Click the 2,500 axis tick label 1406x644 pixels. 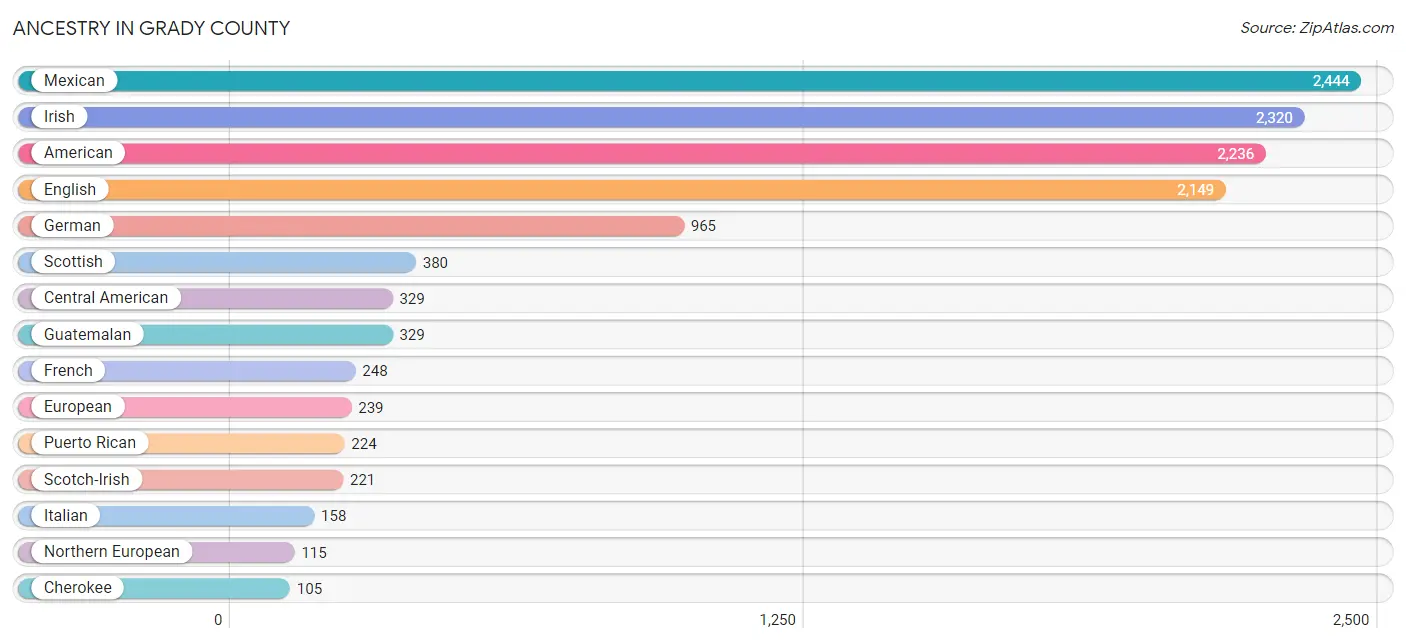[1350, 620]
